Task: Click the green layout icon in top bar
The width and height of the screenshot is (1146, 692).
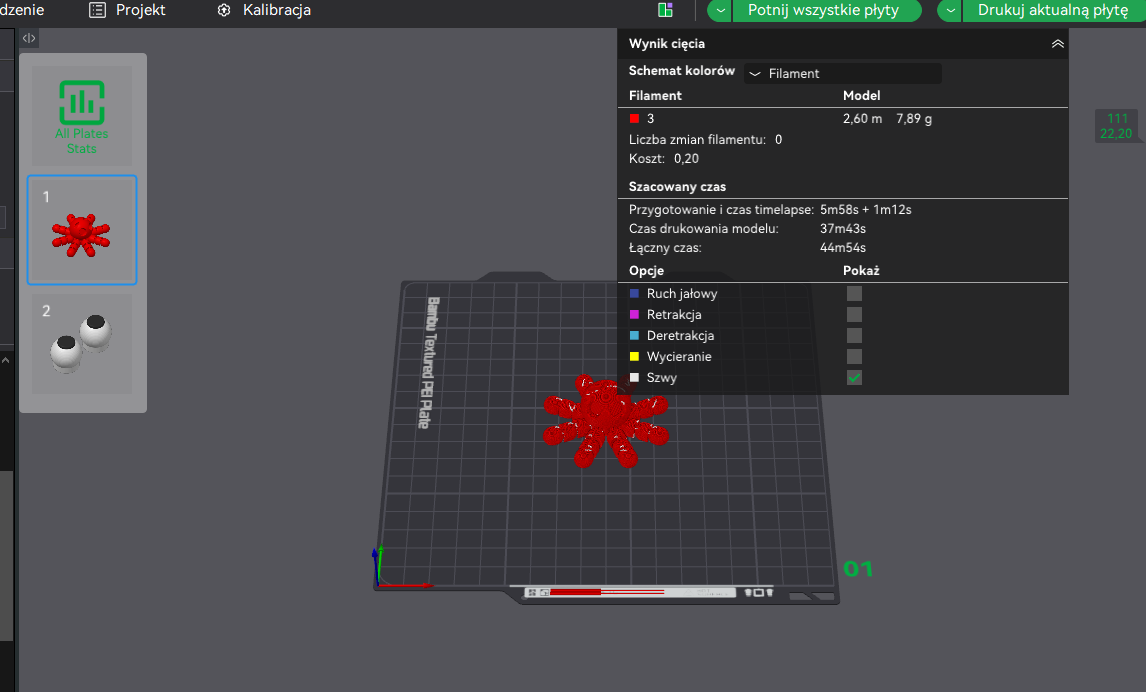Action: click(x=665, y=9)
